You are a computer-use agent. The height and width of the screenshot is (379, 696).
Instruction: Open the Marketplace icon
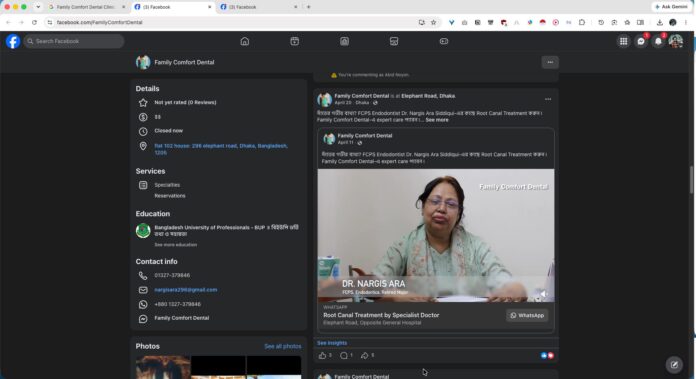(394, 41)
